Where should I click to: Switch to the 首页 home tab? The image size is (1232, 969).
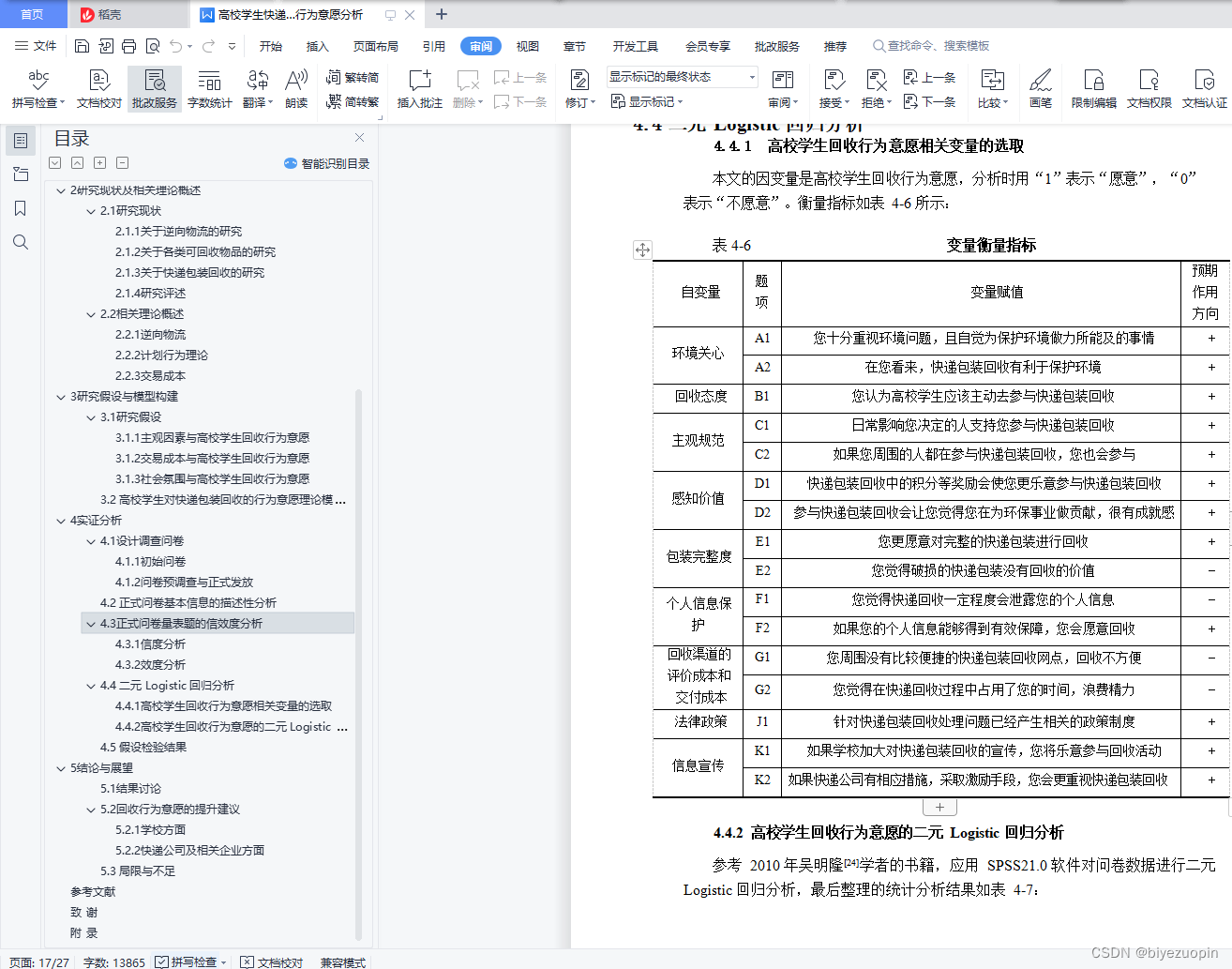(33, 14)
